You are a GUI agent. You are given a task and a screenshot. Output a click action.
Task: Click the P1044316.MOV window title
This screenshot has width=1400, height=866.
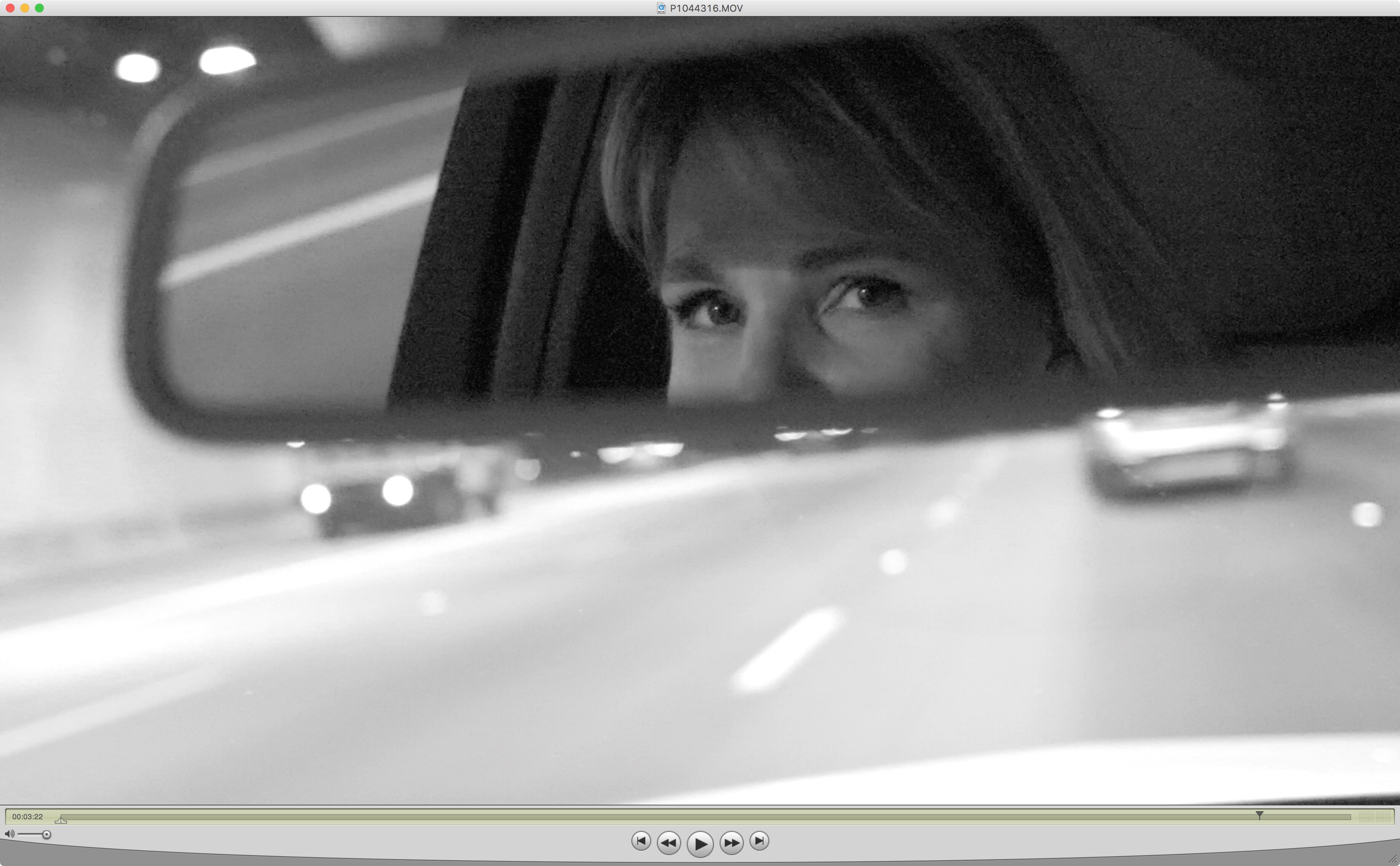click(x=706, y=8)
